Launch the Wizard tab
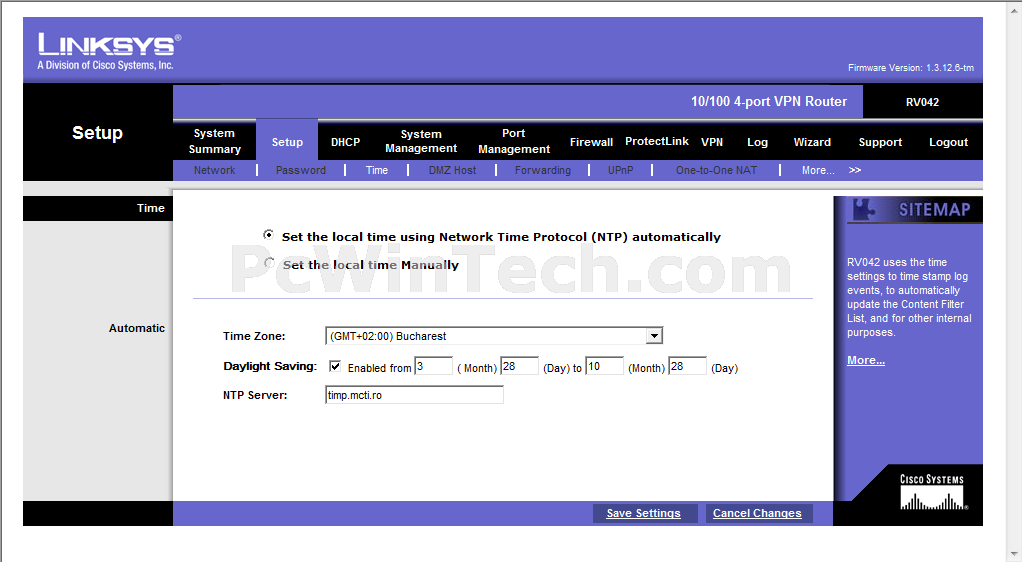The height and width of the screenshot is (562, 1022). (x=812, y=142)
